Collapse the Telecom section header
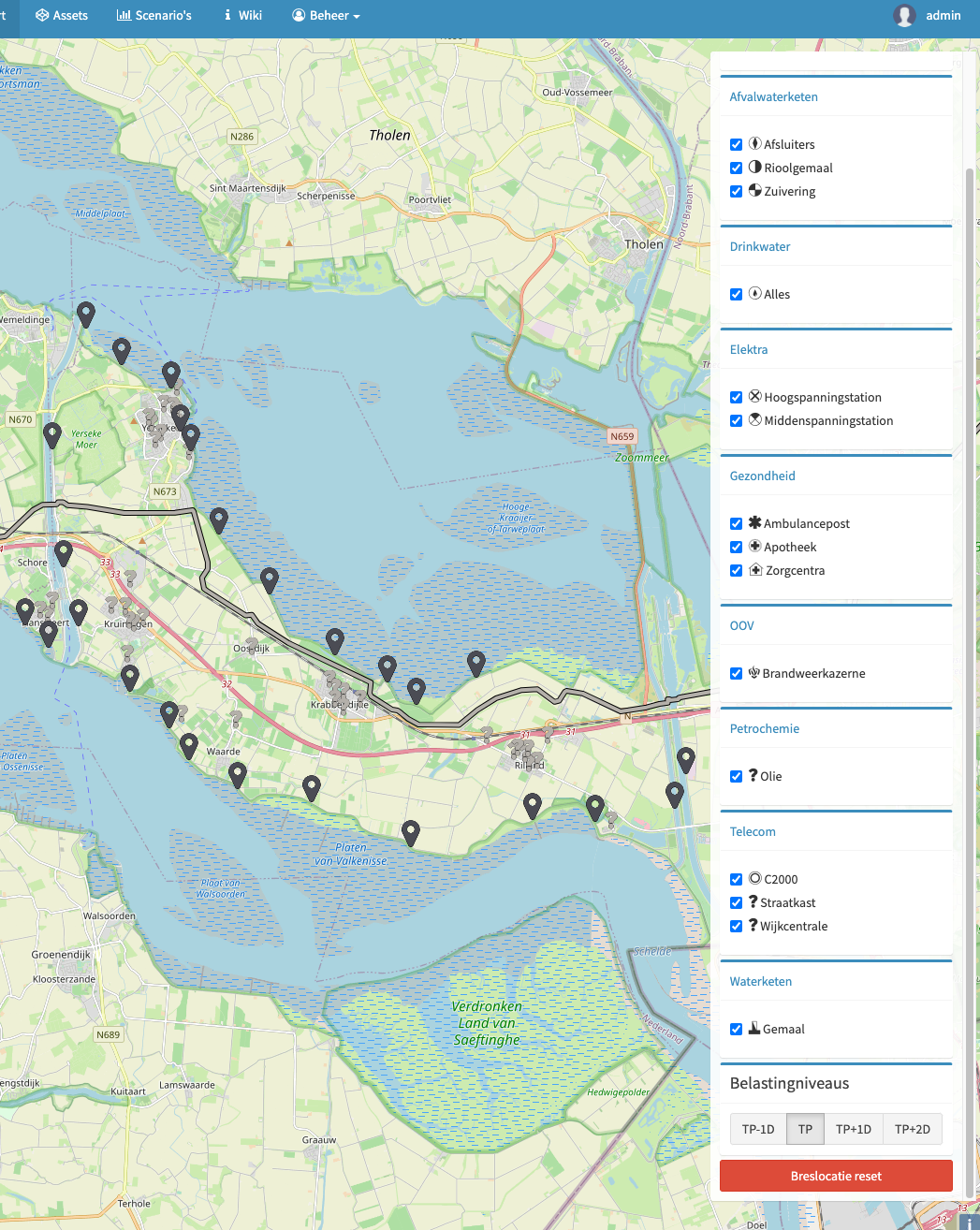The width and height of the screenshot is (980, 1230). [753, 831]
